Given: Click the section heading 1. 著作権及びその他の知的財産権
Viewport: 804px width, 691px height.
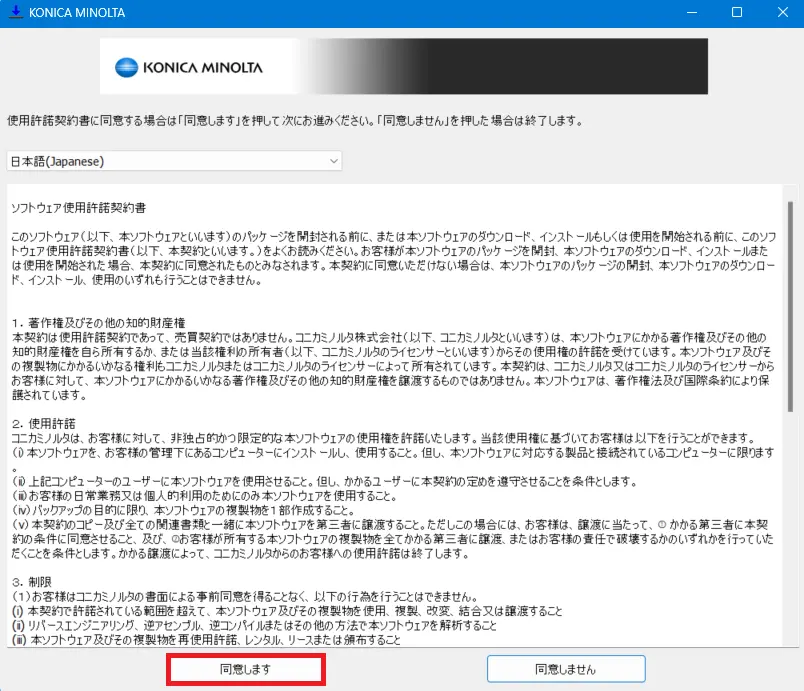Looking at the screenshot, I should (99, 324).
